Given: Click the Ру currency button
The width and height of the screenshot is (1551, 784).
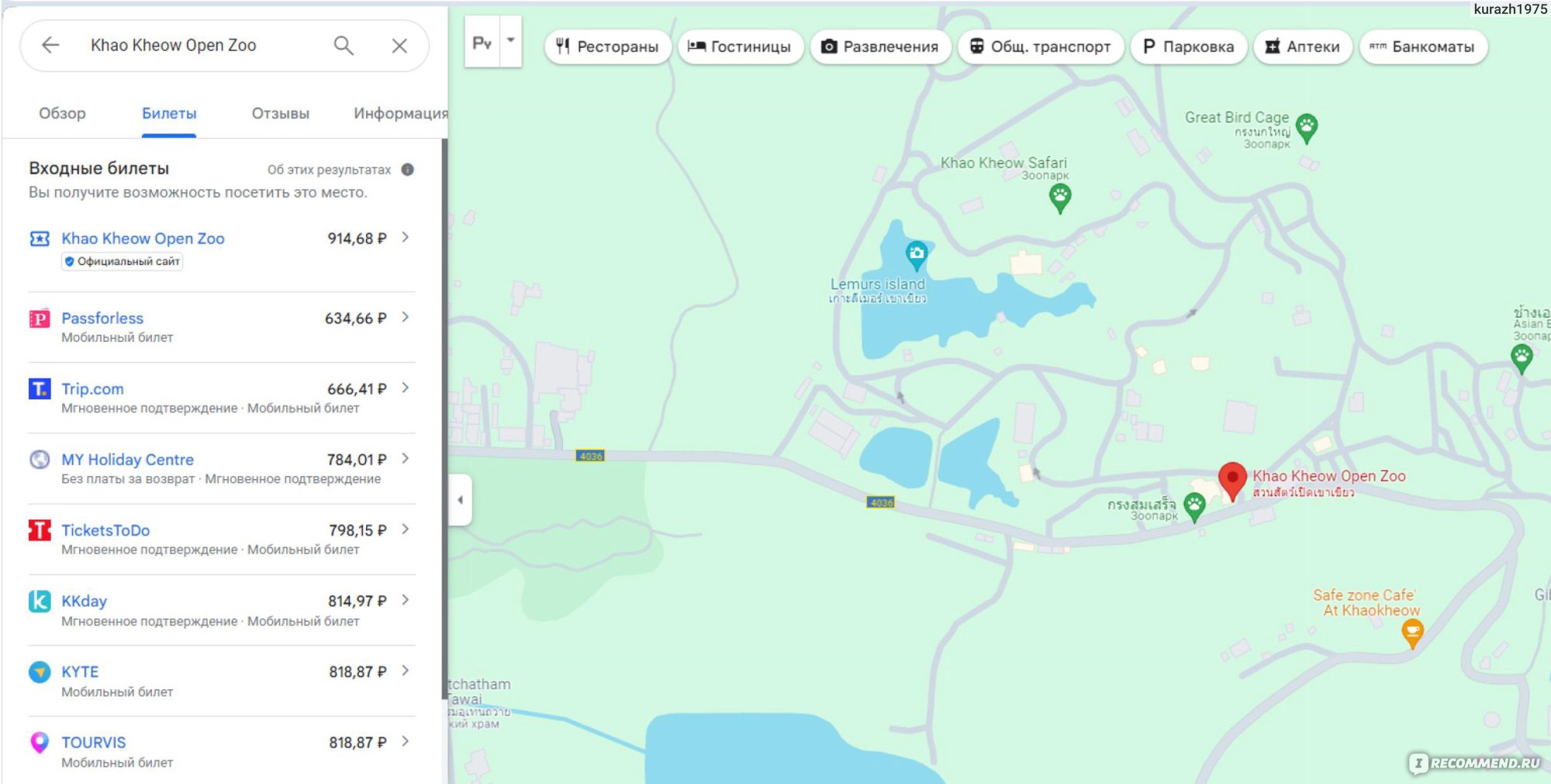Looking at the screenshot, I should [482, 42].
